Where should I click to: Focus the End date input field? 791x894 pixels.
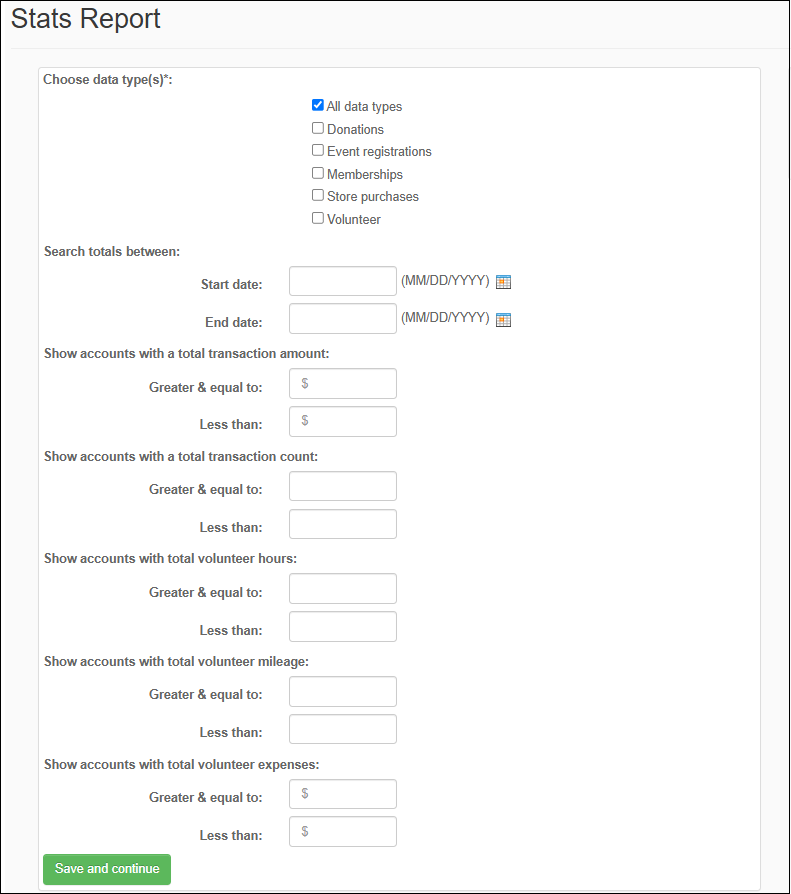coord(343,318)
